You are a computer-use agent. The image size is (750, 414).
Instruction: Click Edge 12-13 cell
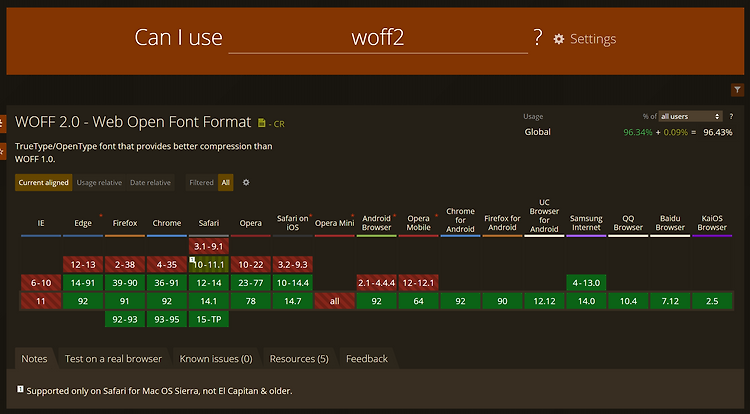(83, 265)
